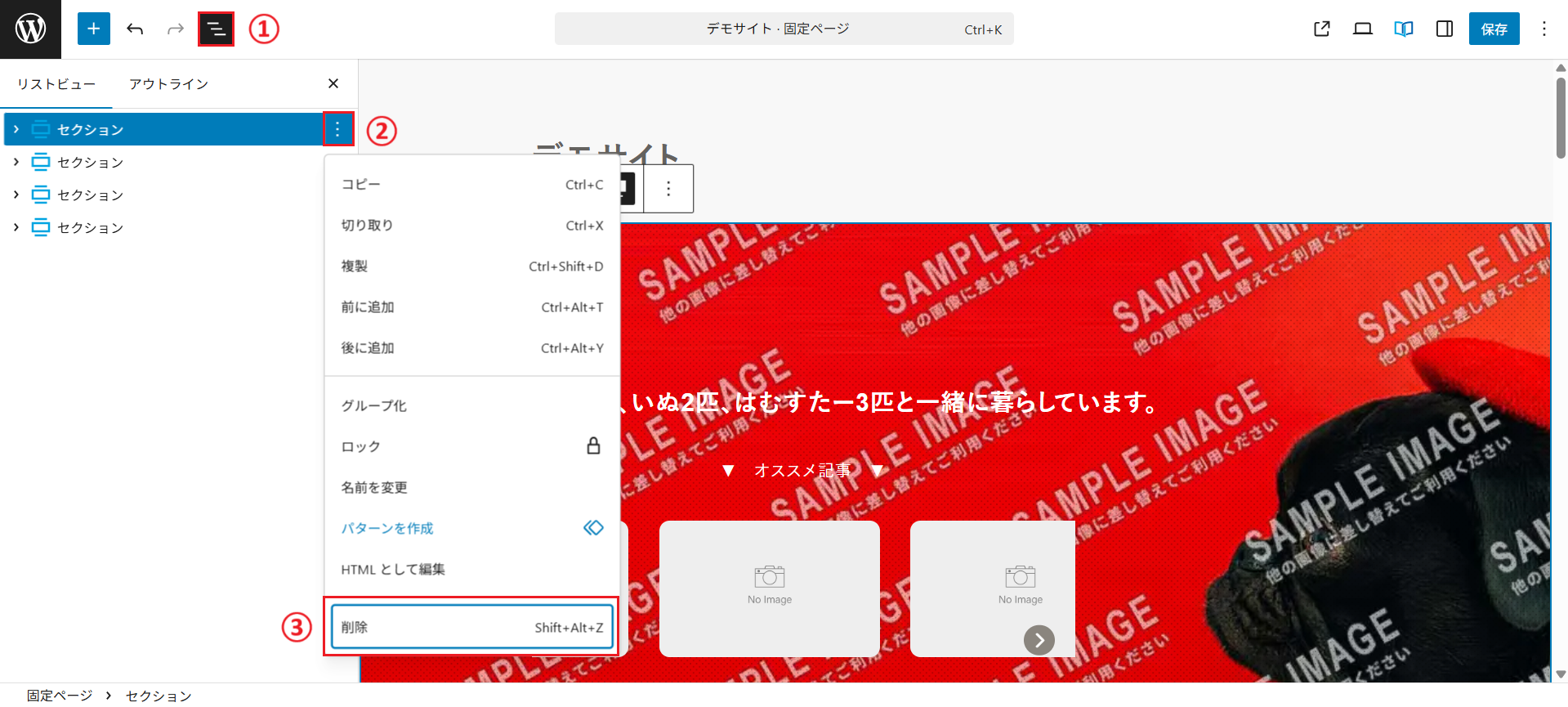Open the device preview laptop icon

1363,29
